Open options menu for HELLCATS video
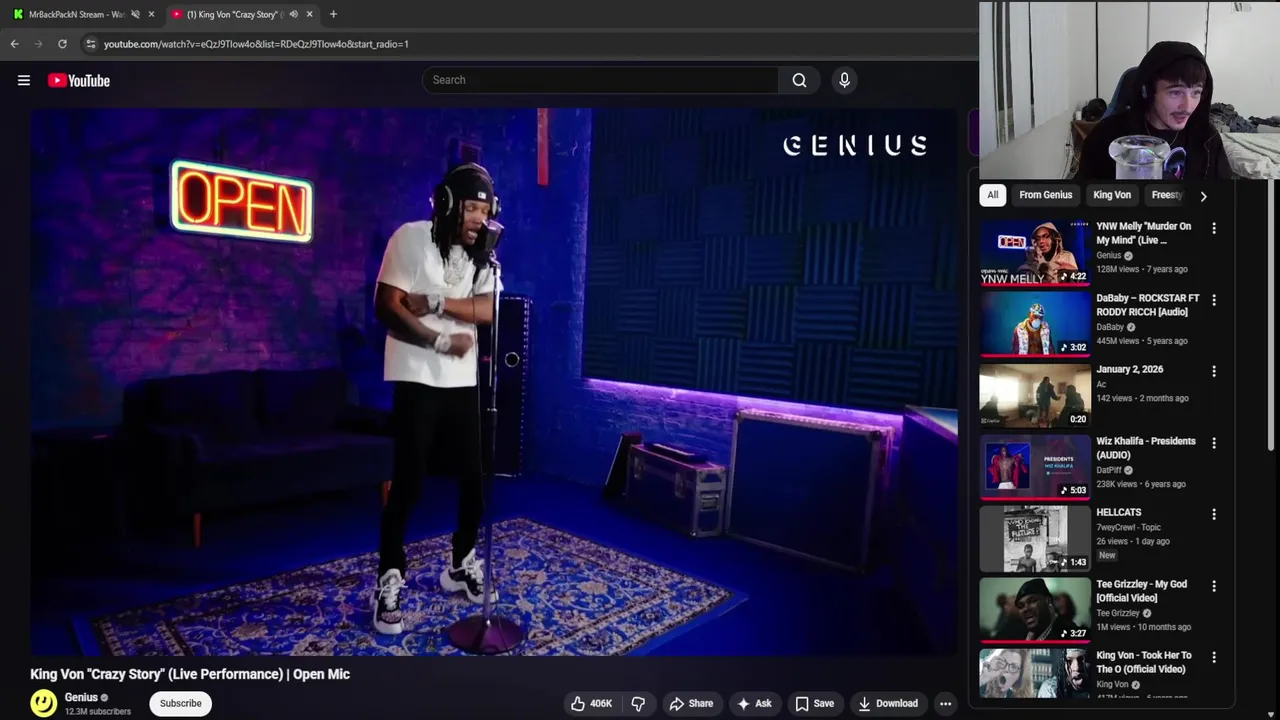1280x720 pixels. point(1214,514)
